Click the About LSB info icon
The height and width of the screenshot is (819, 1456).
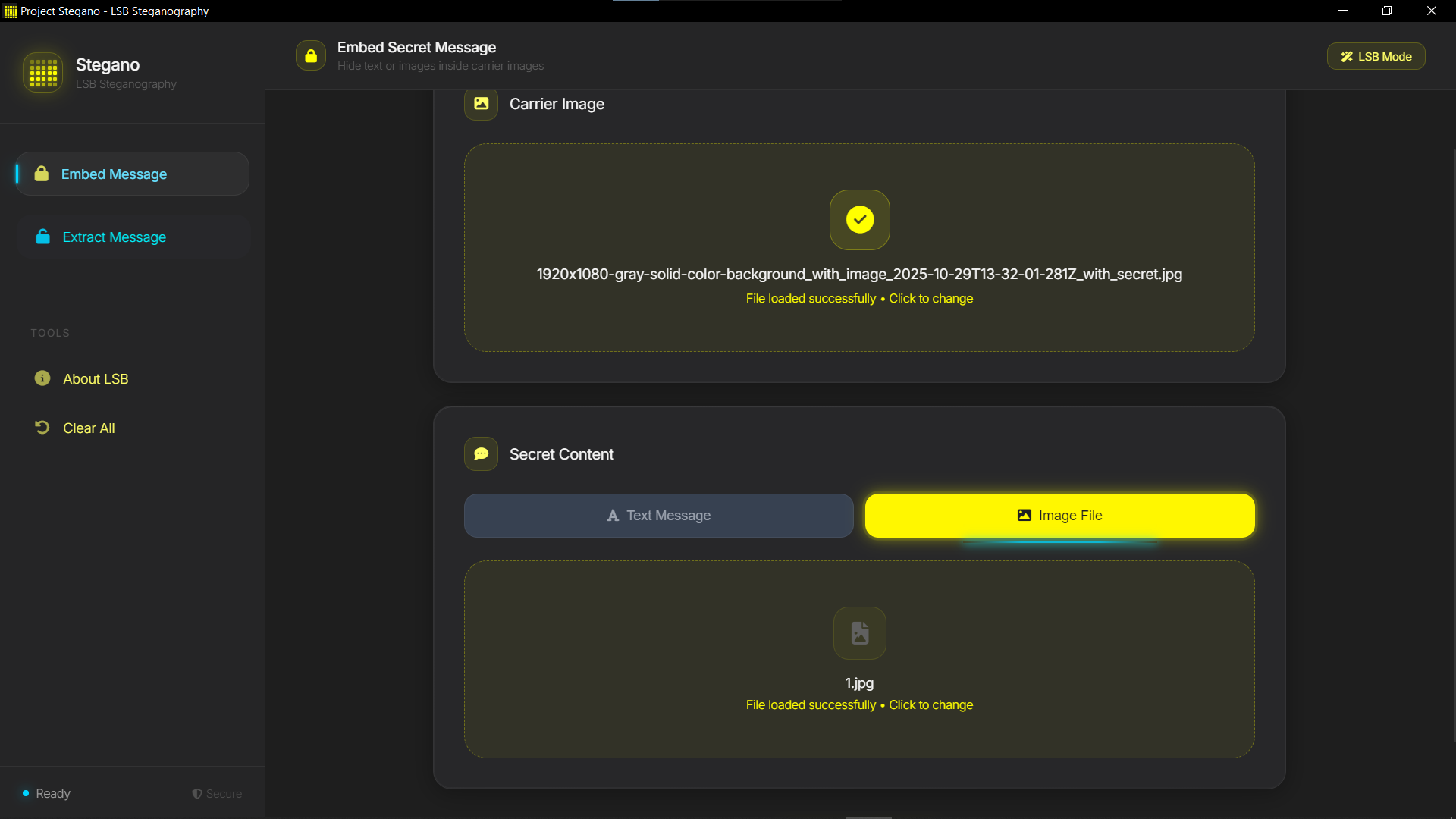42,378
